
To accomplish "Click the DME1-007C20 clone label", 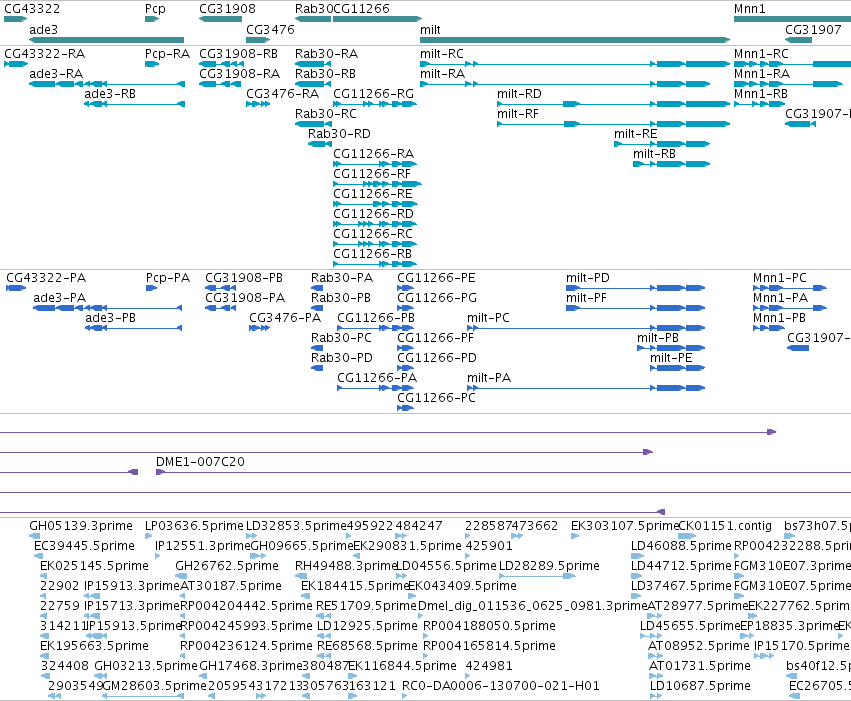I will pyautogui.click(x=200, y=462).
